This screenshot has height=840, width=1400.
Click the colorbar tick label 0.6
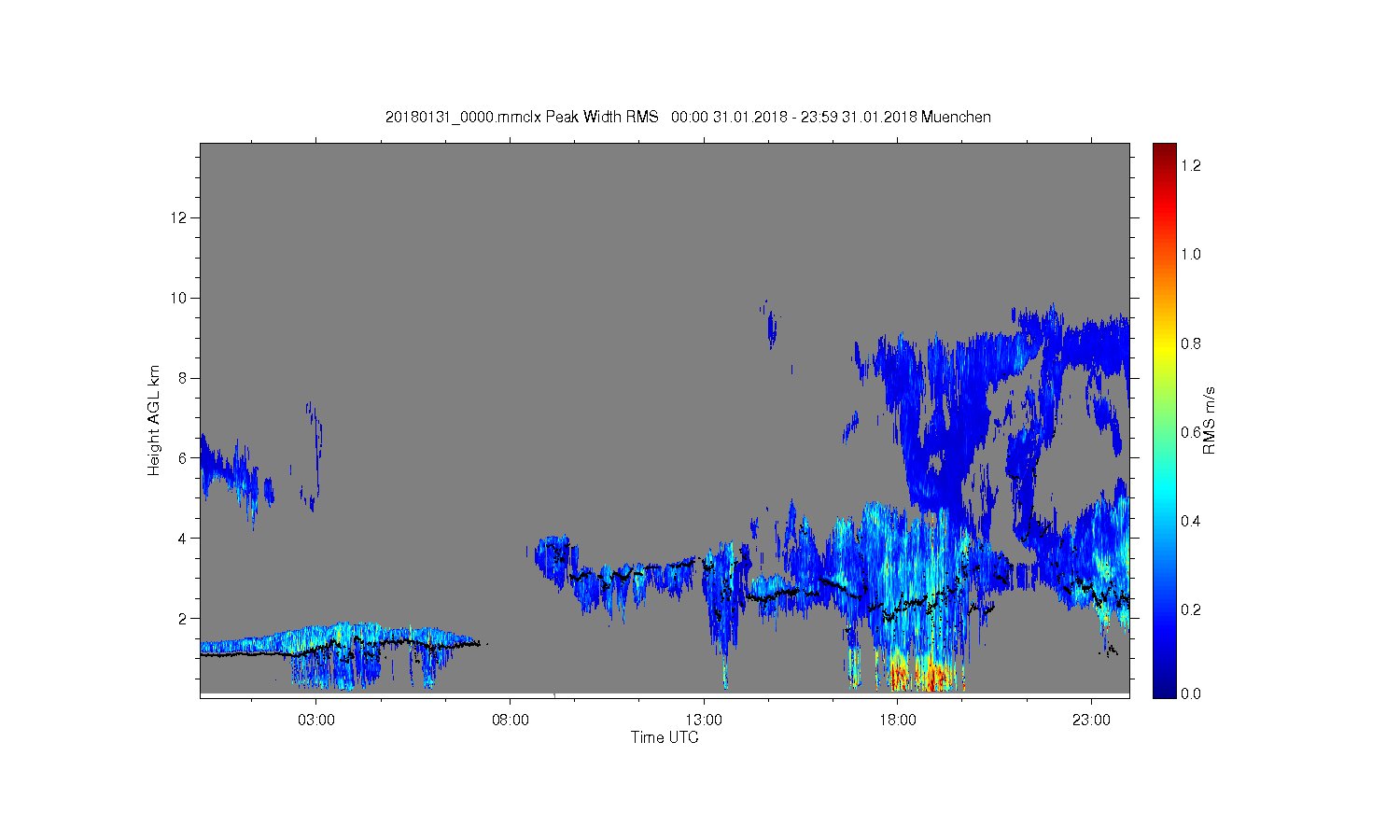pyautogui.click(x=1191, y=432)
